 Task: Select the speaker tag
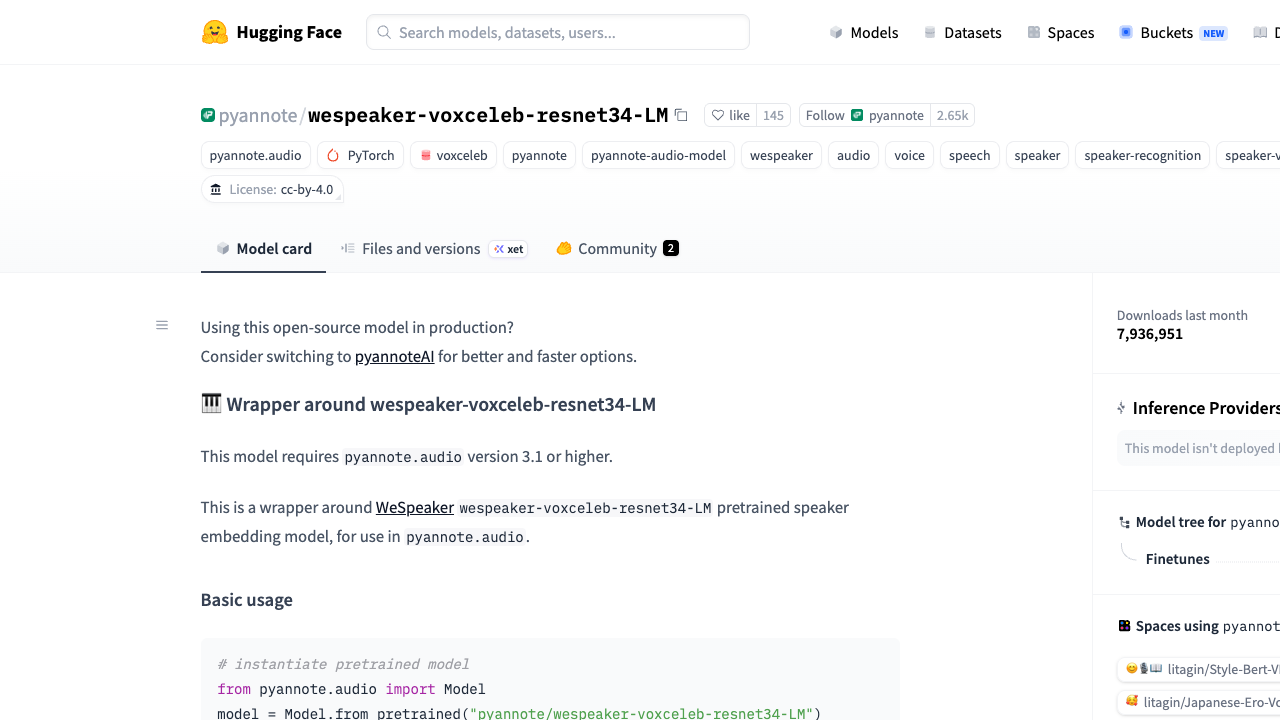pos(1037,155)
